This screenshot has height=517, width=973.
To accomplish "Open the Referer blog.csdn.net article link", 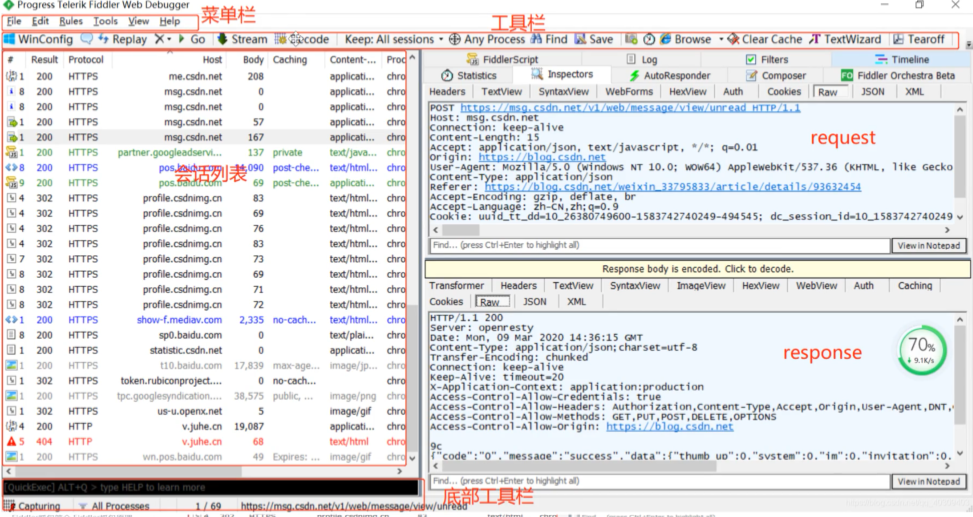I will pyautogui.click(x=673, y=187).
